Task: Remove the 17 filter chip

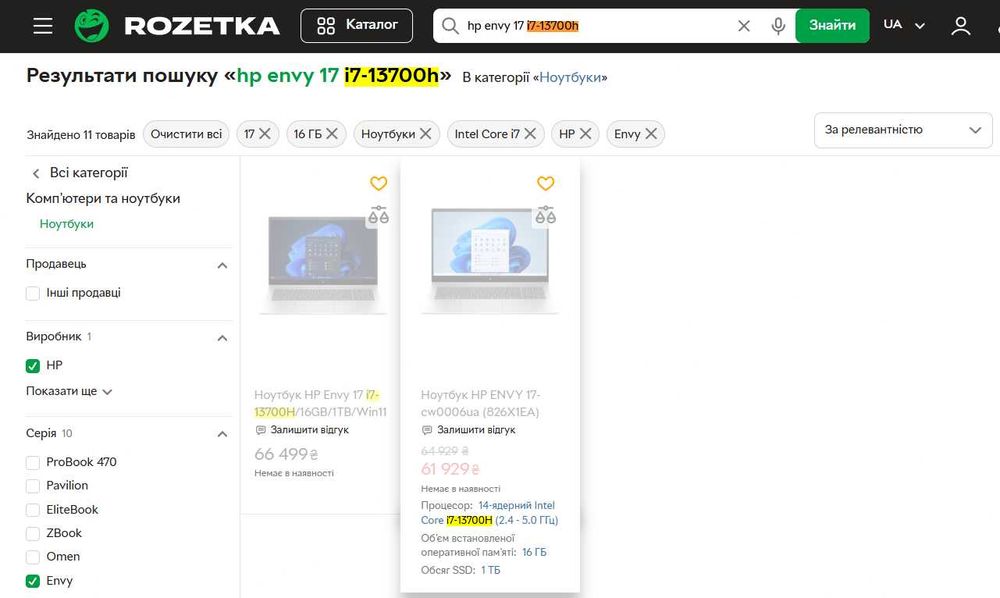Action: point(265,134)
